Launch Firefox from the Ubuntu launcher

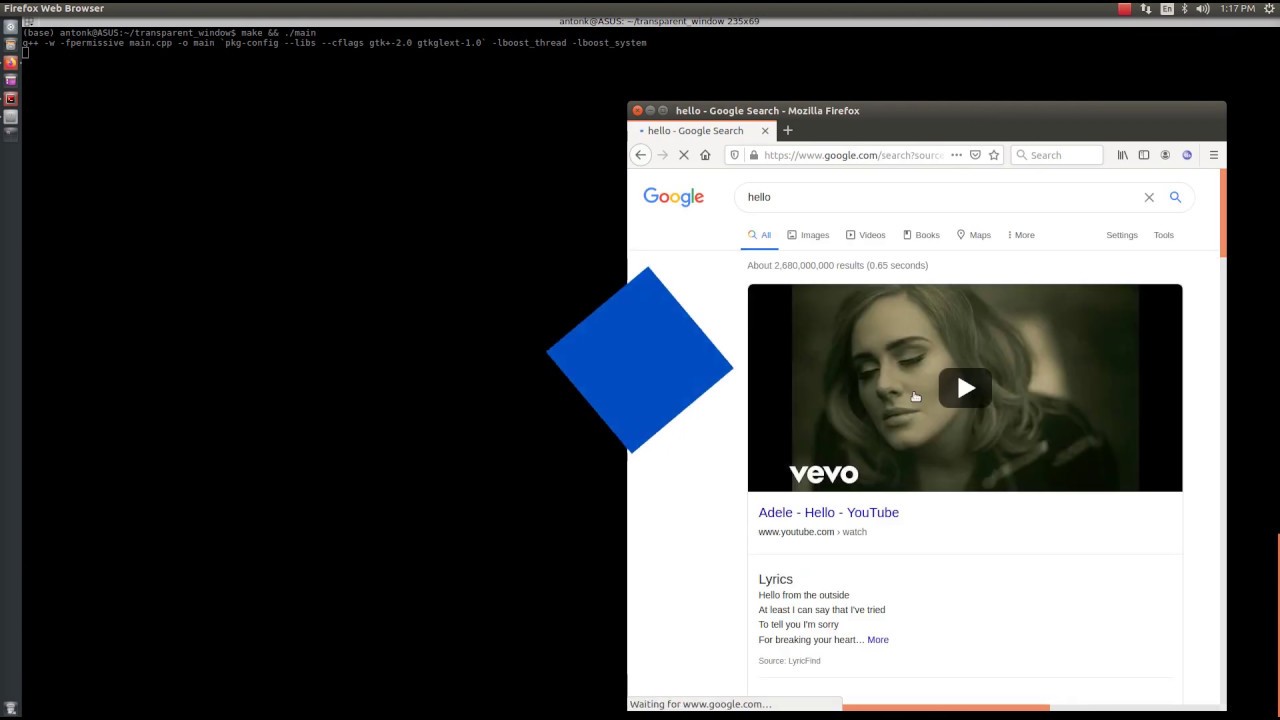tap(11, 62)
